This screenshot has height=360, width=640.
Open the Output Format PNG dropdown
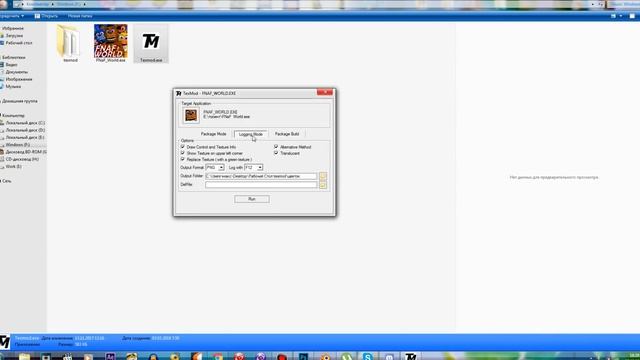(x=215, y=167)
